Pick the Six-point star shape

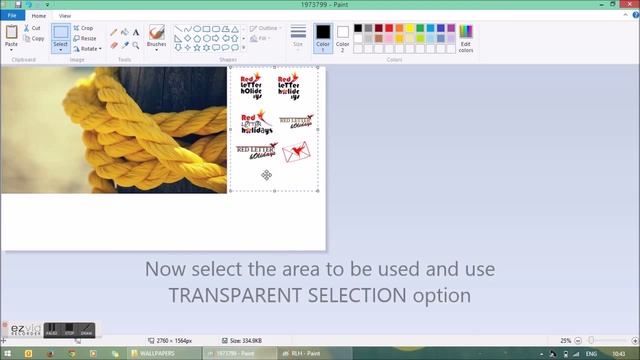207,48
